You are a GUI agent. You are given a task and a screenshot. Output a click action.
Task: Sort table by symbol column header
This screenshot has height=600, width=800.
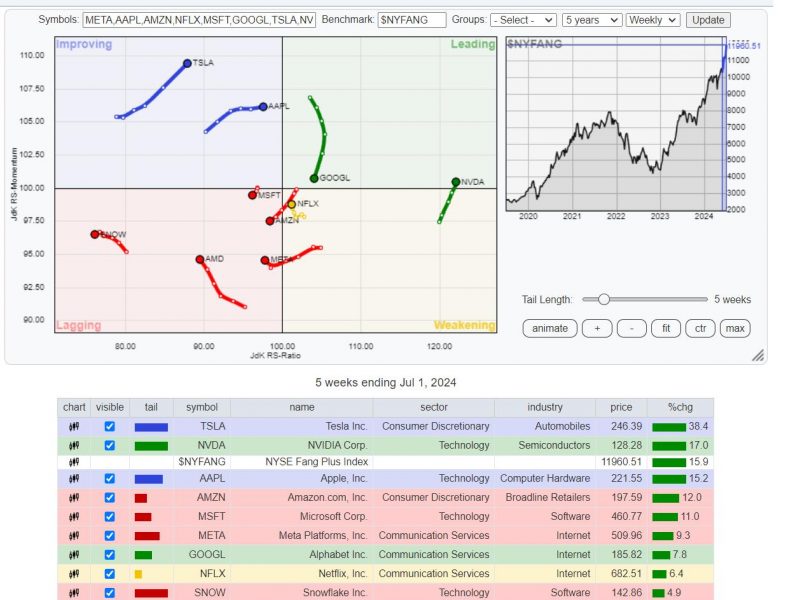202,407
